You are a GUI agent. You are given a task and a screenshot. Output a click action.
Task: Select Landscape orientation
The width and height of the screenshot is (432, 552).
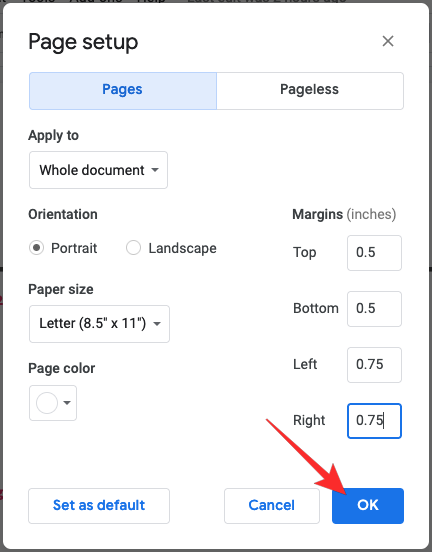(x=133, y=248)
